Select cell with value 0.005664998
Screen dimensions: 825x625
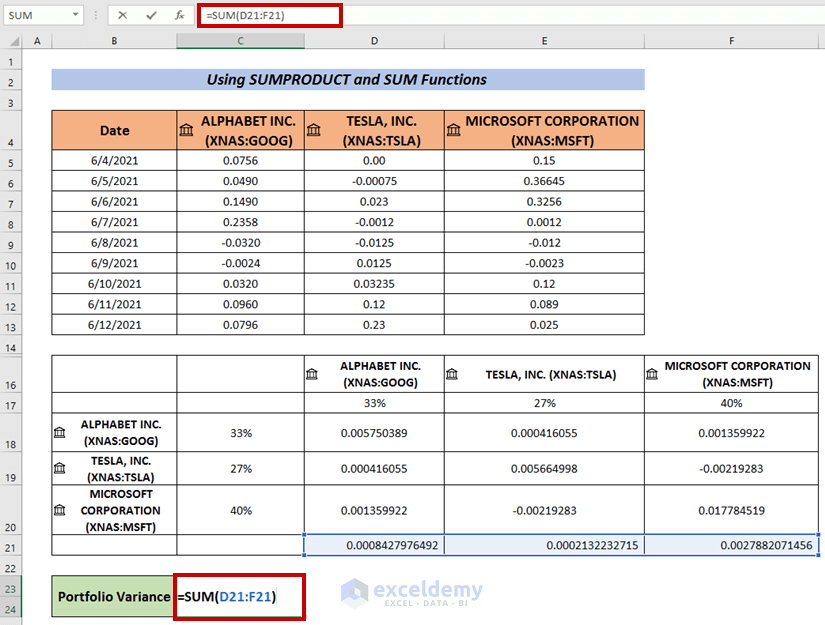tap(544, 468)
